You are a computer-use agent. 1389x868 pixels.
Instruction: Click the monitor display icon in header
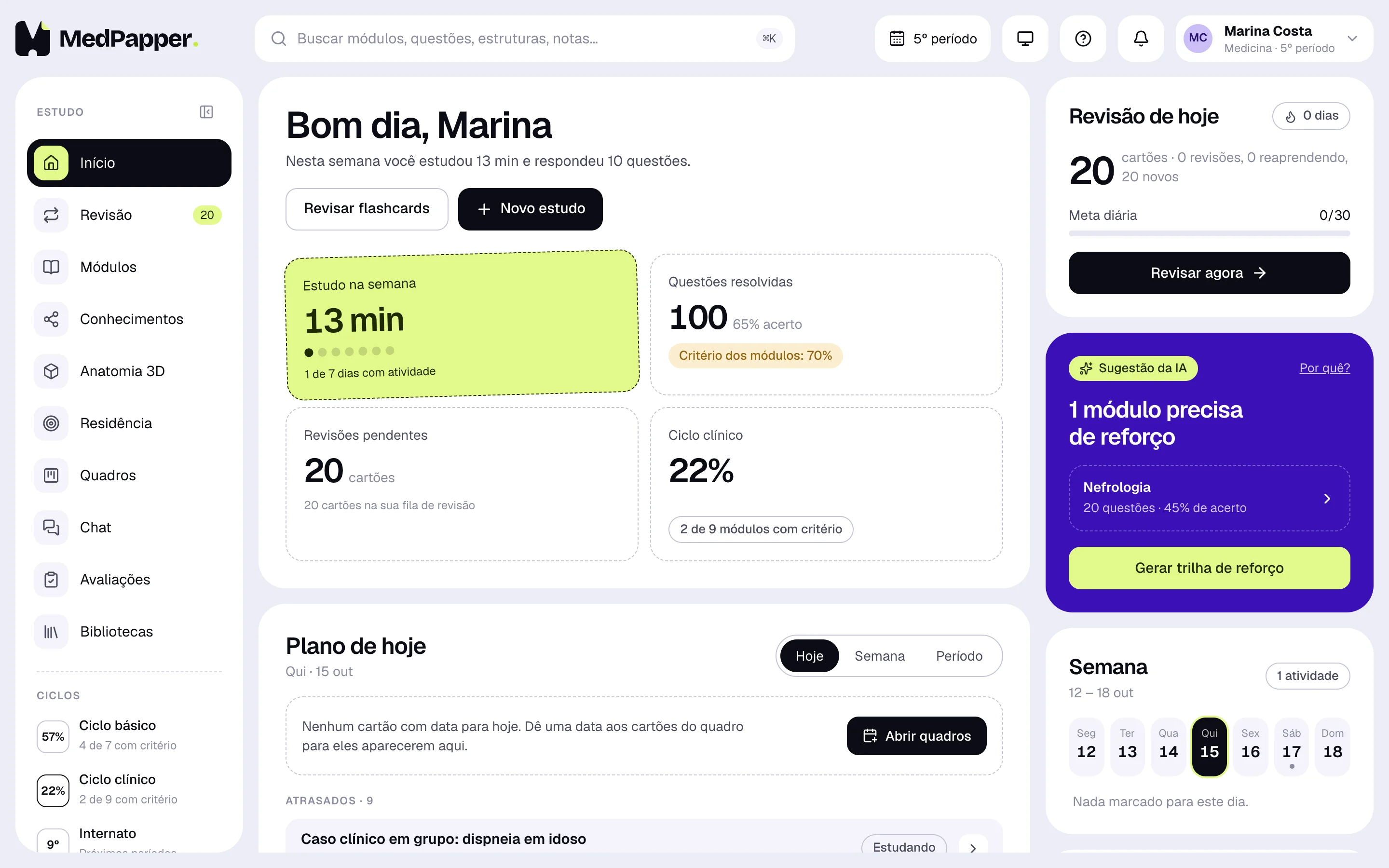(1025, 39)
